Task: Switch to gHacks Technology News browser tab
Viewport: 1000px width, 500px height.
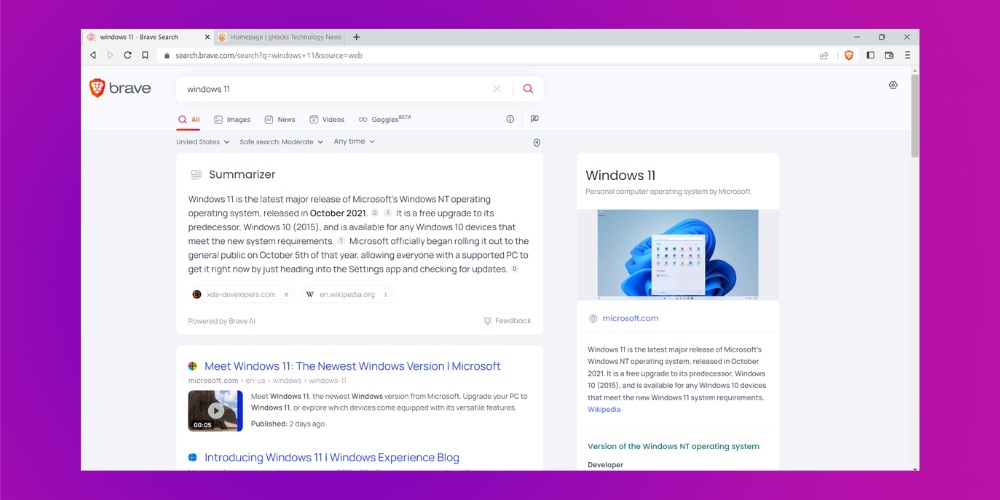Action: coord(280,37)
